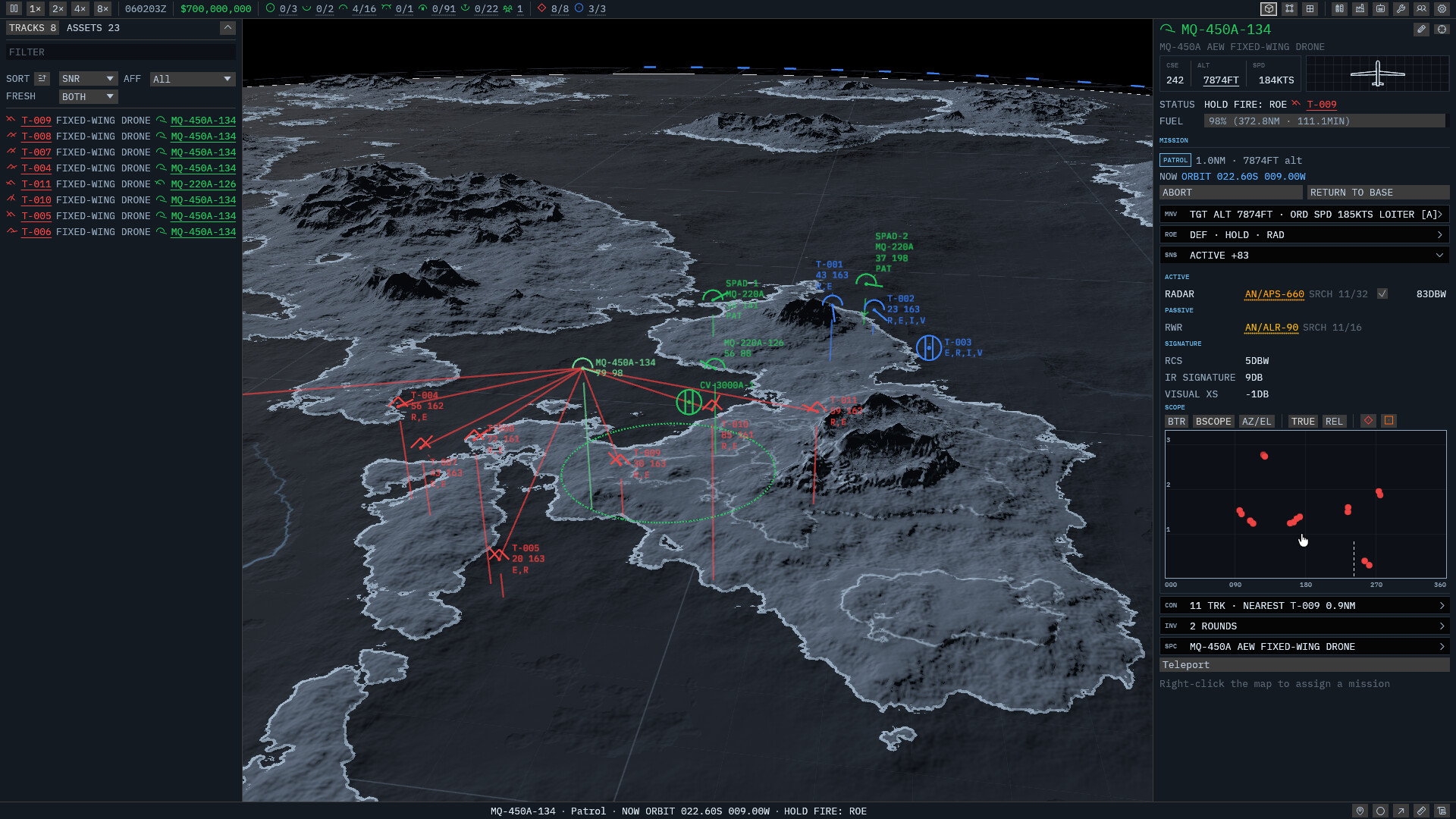Select the BTR scope tab
This screenshot has height=819, width=1456.
click(1176, 422)
